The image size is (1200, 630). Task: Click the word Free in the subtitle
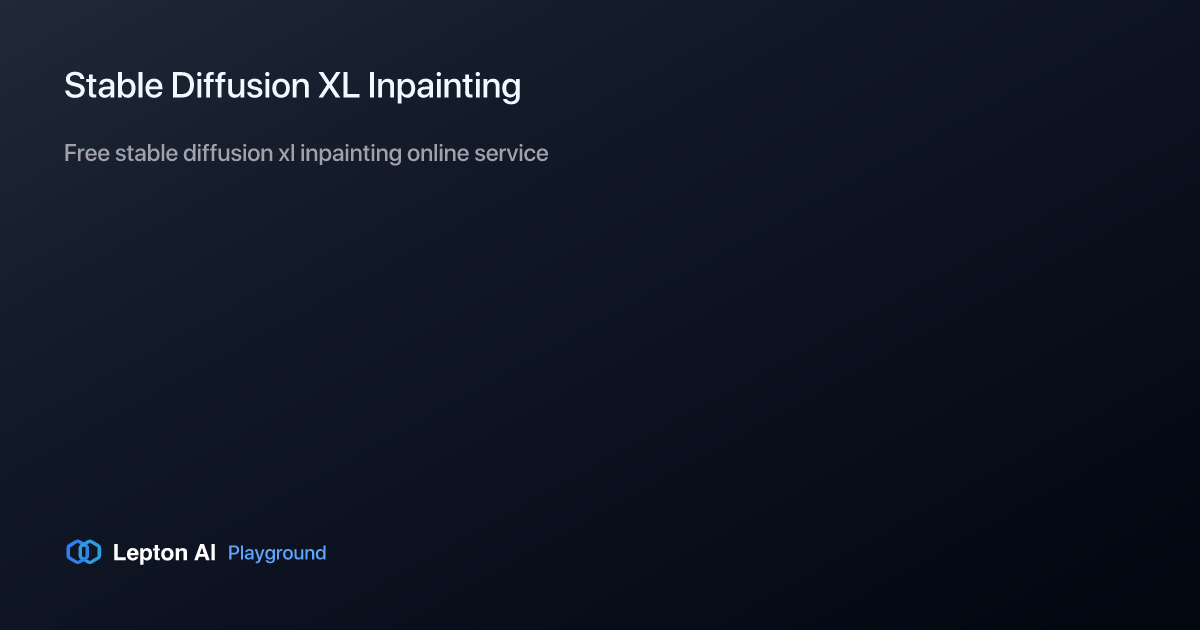point(86,153)
